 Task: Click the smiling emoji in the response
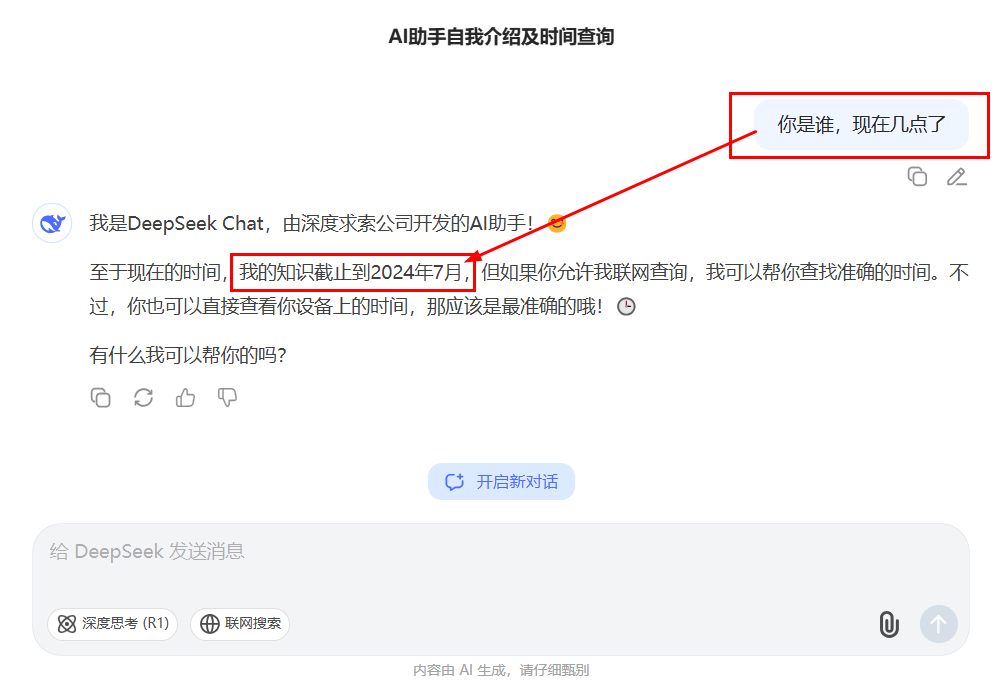tap(556, 223)
